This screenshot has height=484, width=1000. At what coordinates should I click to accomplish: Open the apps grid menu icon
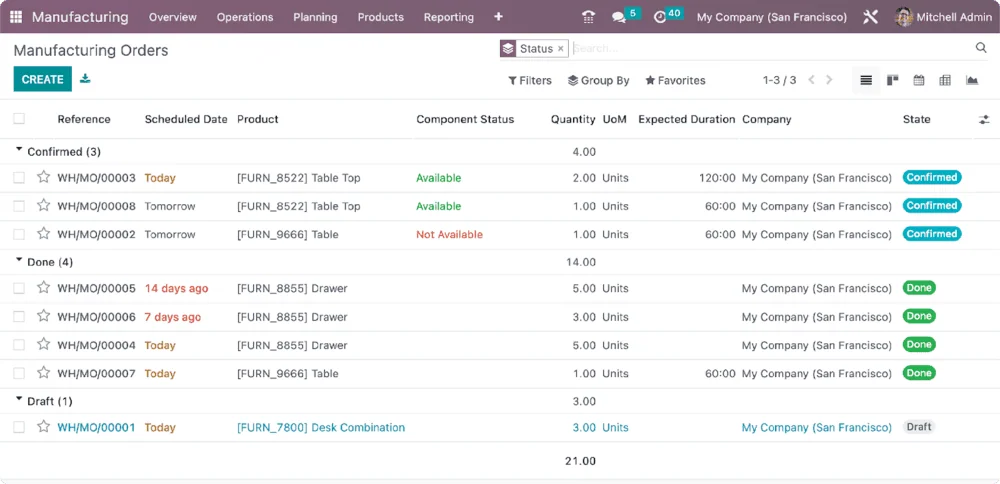click(x=16, y=17)
